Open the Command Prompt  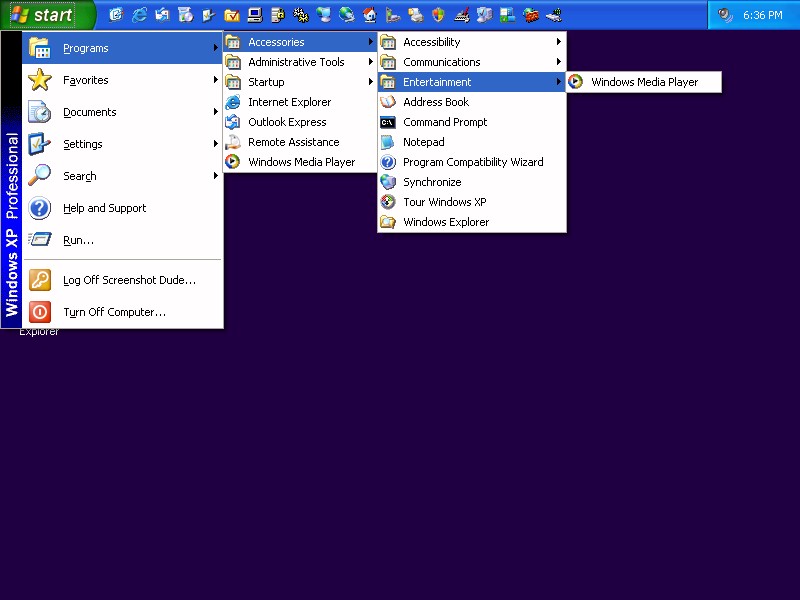tap(445, 122)
